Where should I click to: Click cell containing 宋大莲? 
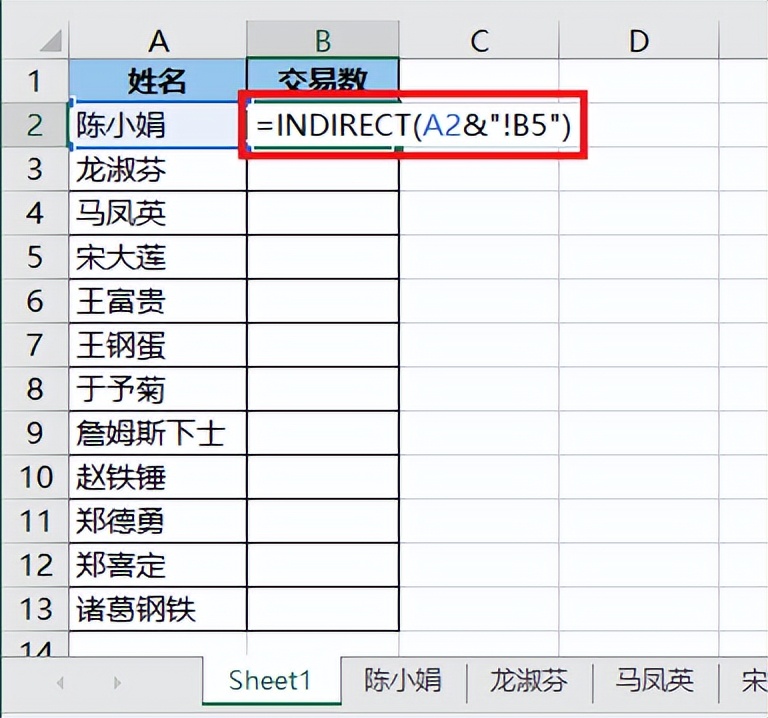[x=158, y=257]
